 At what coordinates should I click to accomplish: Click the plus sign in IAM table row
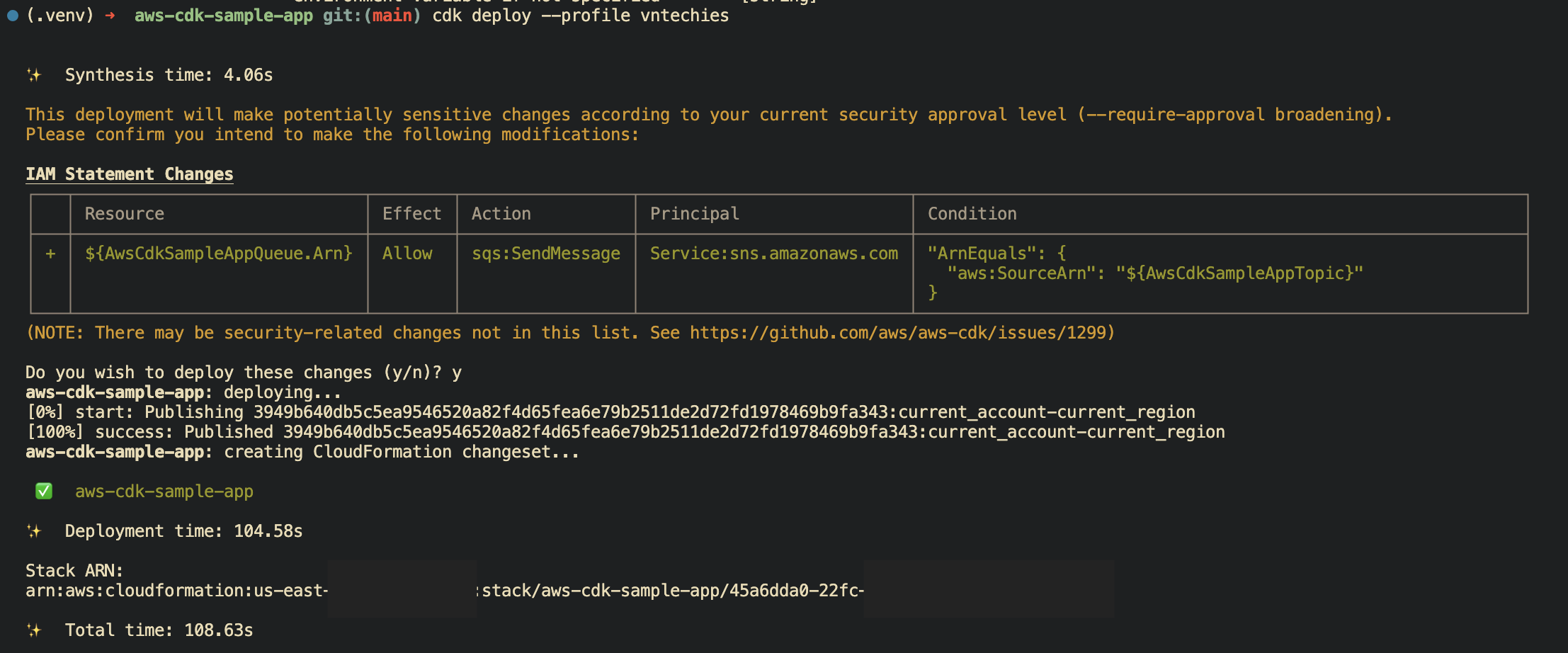pos(50,254)
